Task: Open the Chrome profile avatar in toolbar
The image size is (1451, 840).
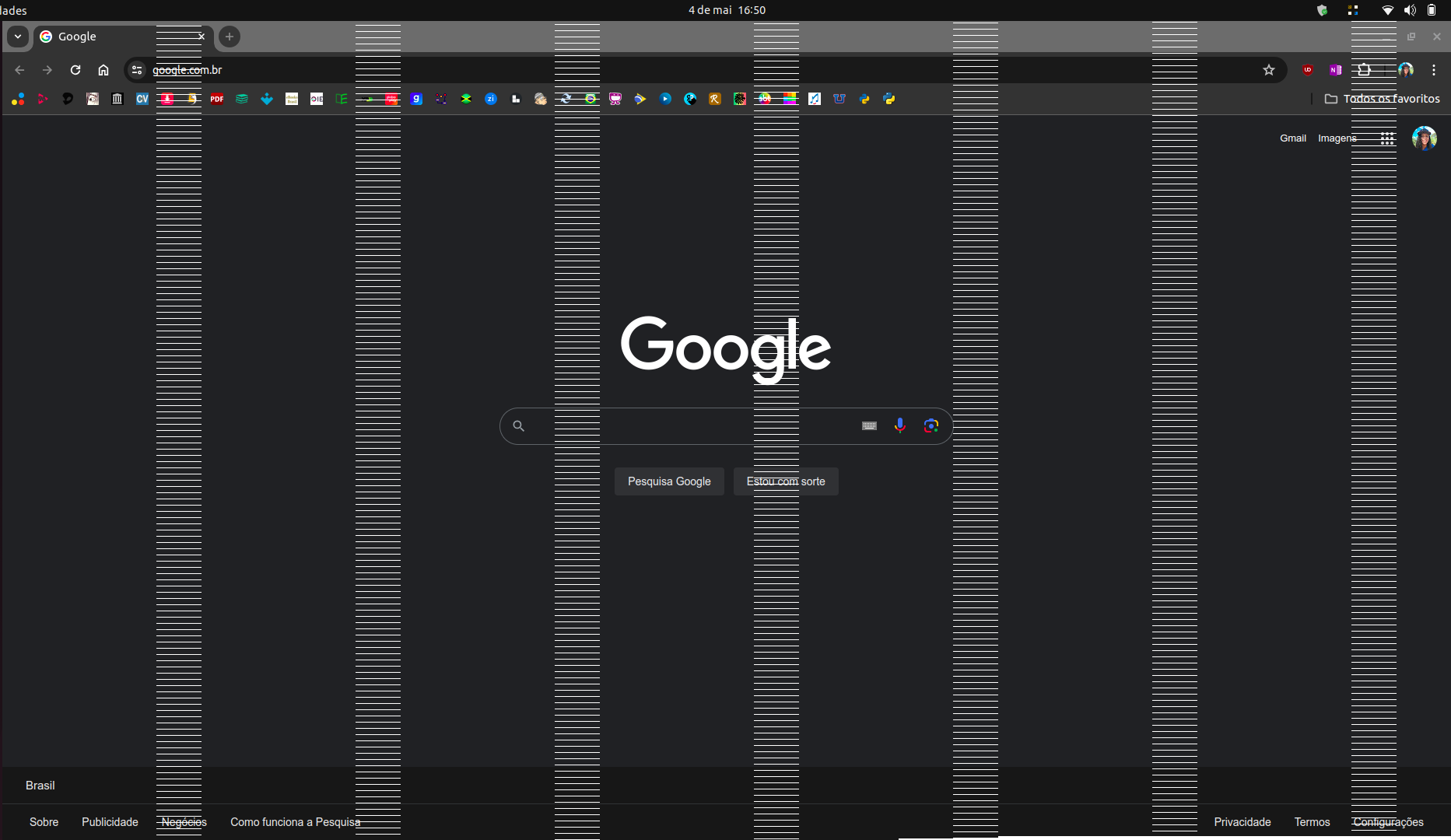Action: click(x=1406, y=70)
